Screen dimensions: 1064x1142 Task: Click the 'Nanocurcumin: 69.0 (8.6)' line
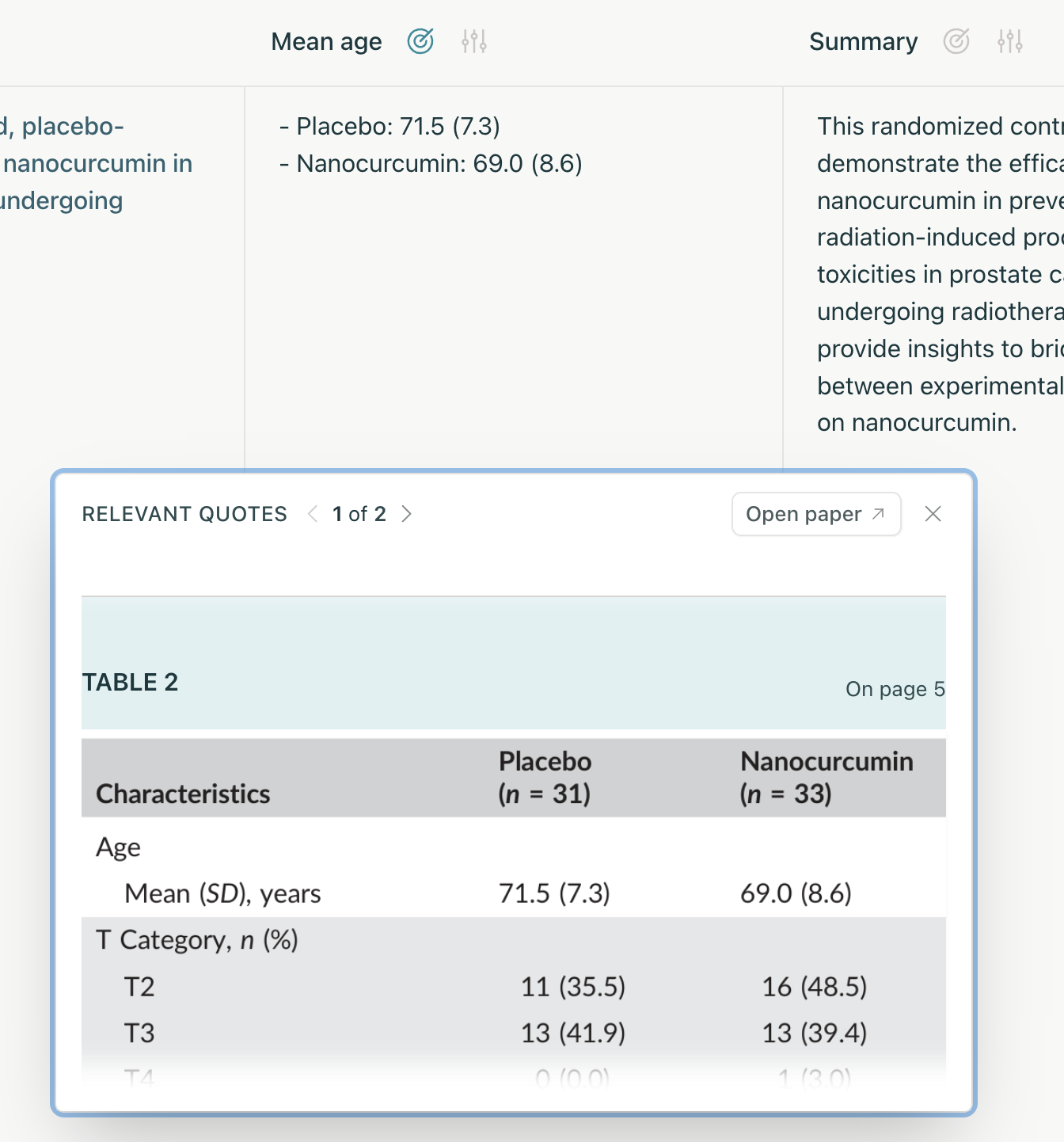coord(431,163)
